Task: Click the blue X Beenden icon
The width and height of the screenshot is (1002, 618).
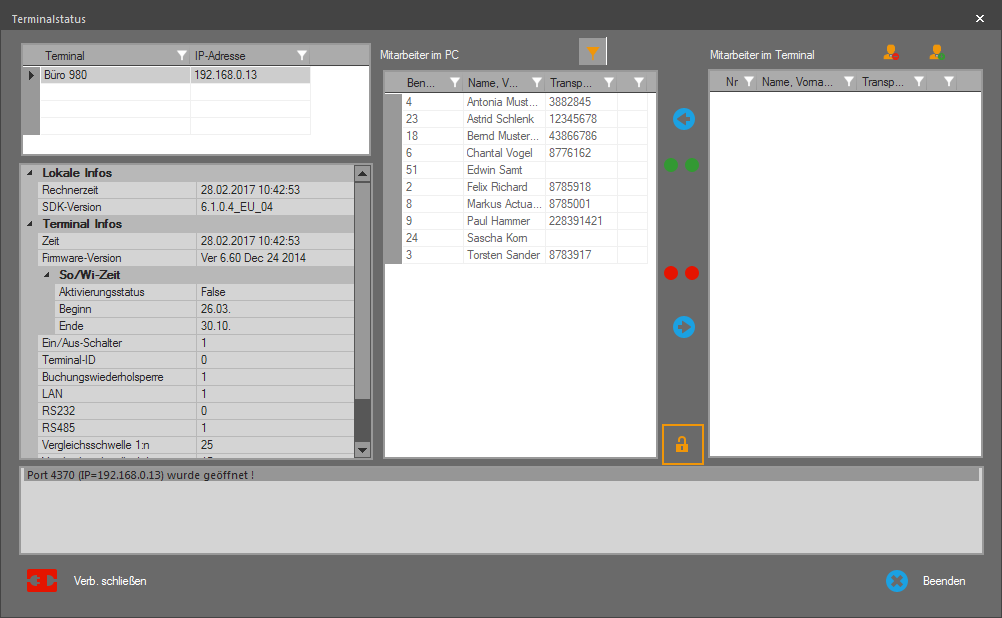Action: [x=897, y=581]
